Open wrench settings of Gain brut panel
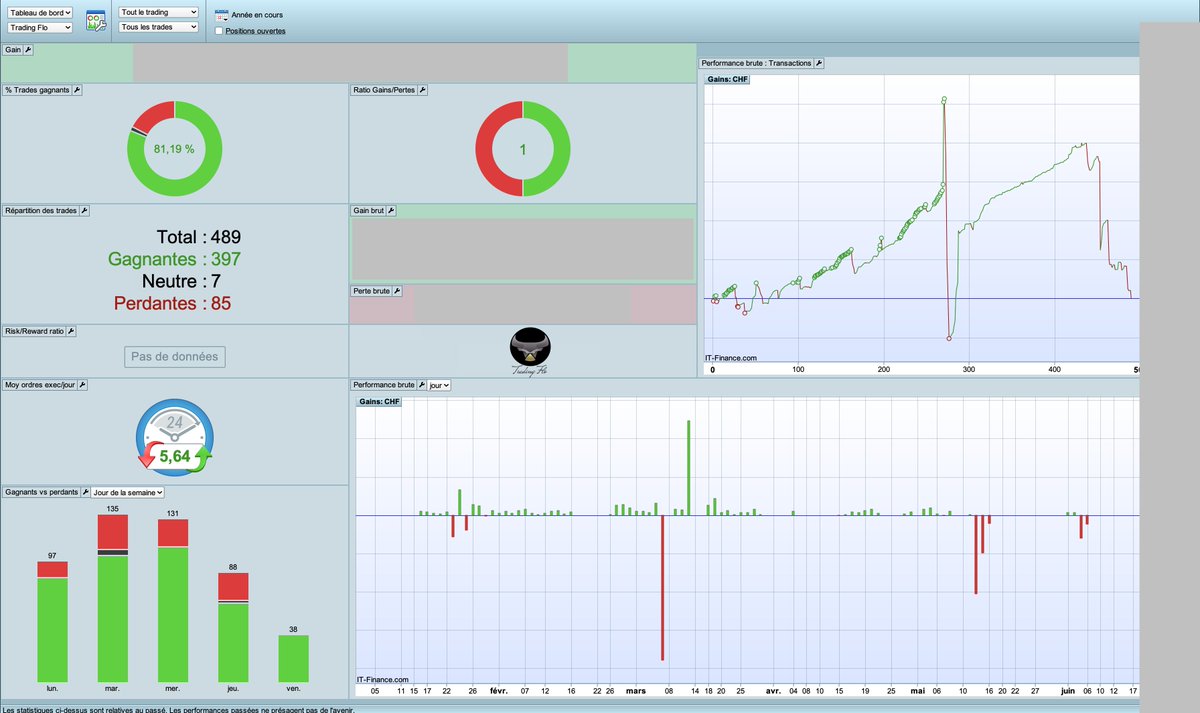Image resolution: width=1200 pixels, height=713 pixels. pyautogui.click(x=391, y=211)
